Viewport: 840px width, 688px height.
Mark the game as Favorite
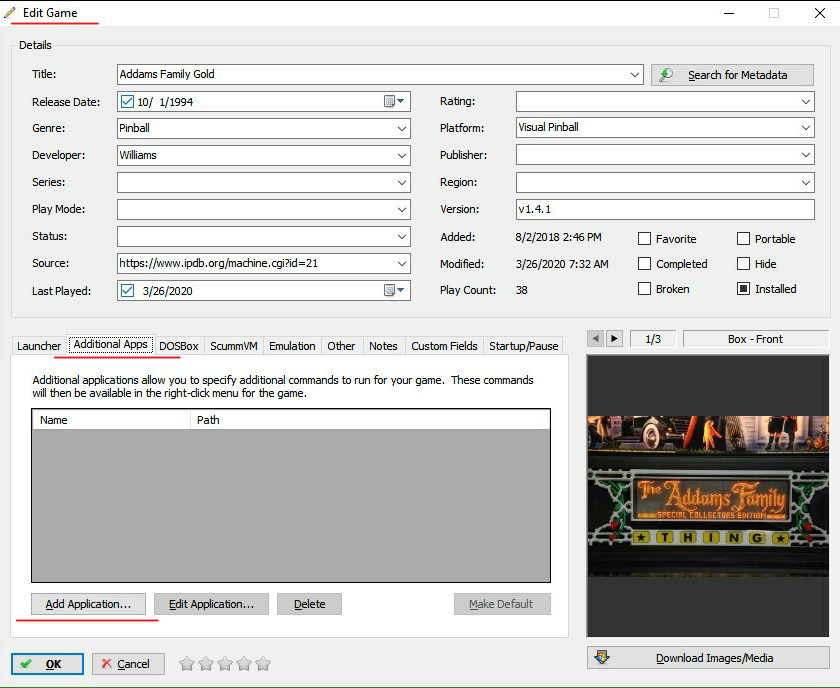[x=644, y=238]
